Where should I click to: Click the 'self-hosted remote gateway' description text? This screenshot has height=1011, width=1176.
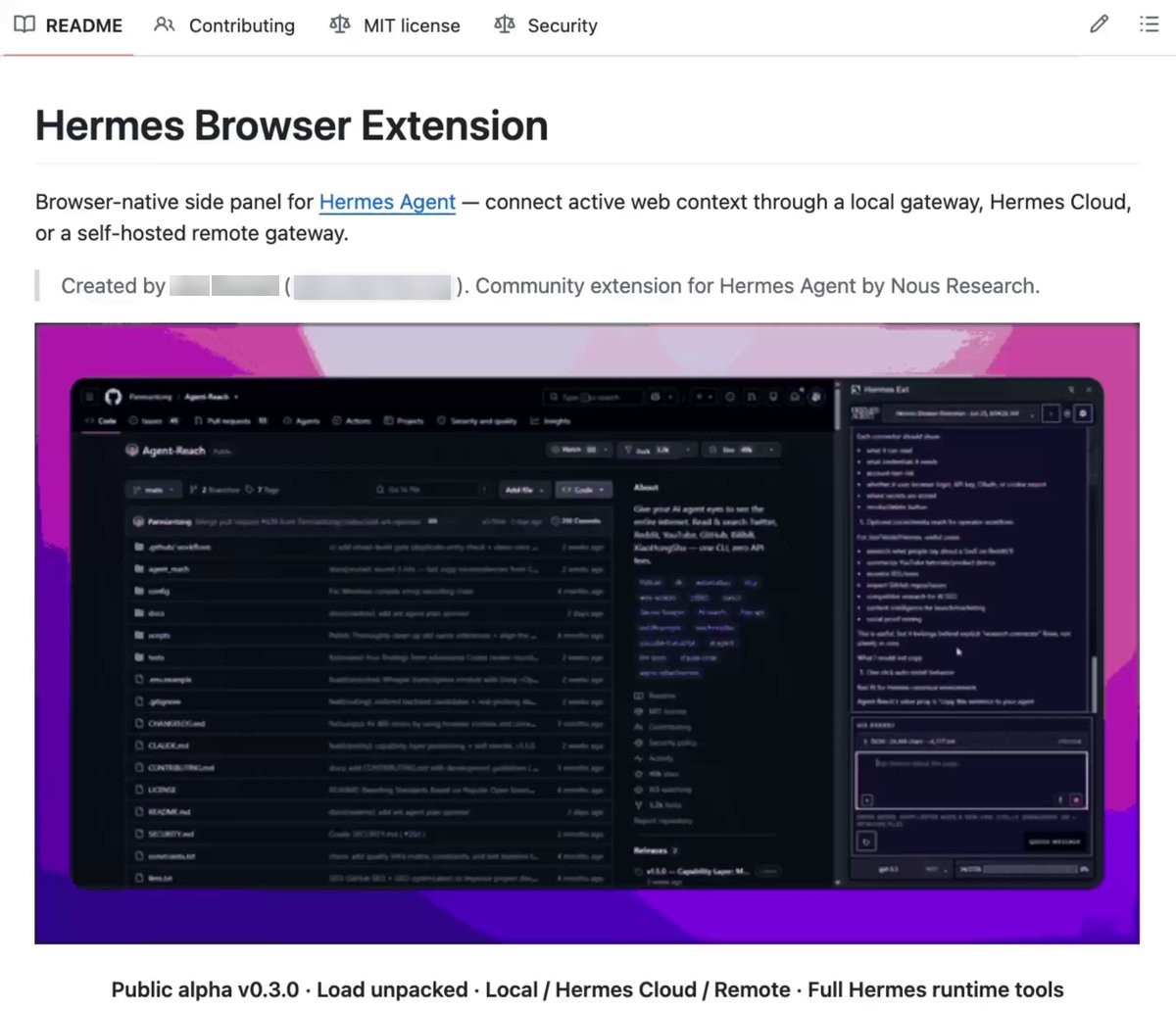202,233
